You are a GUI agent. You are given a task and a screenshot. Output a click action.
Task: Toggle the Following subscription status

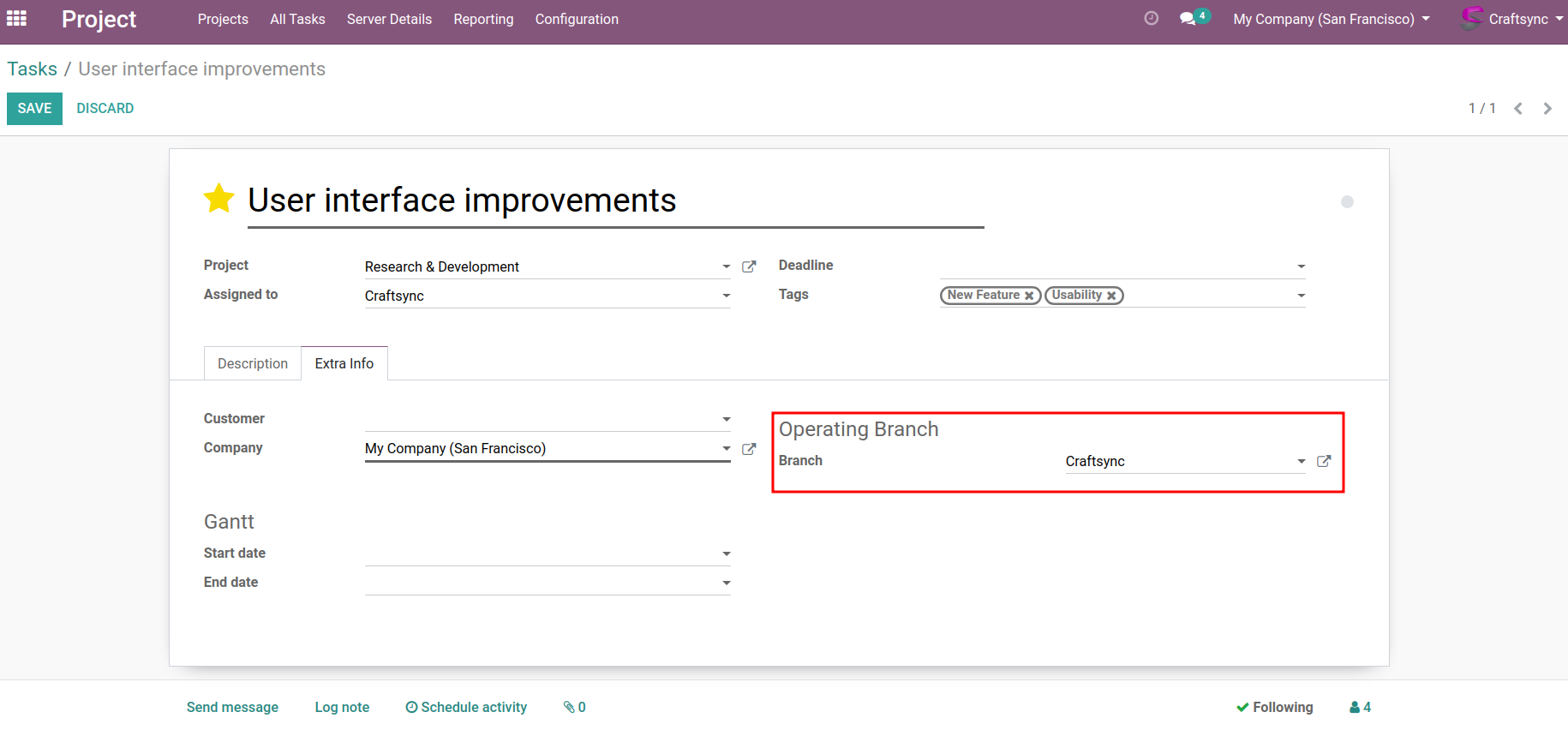[x=1274, y=707]
